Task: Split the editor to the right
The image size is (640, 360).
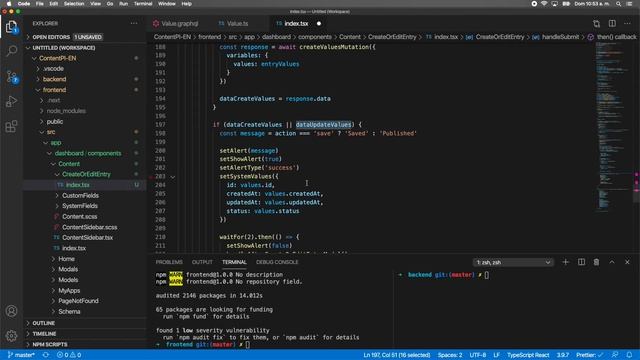Action: [612, 24]
